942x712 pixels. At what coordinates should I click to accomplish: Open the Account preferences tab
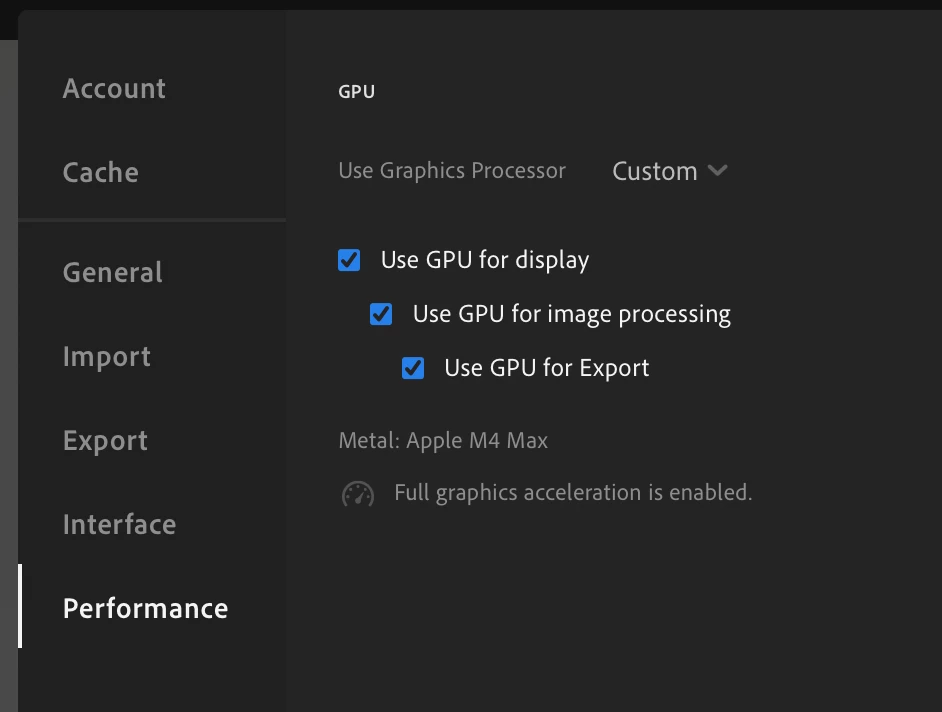point(114,88)
